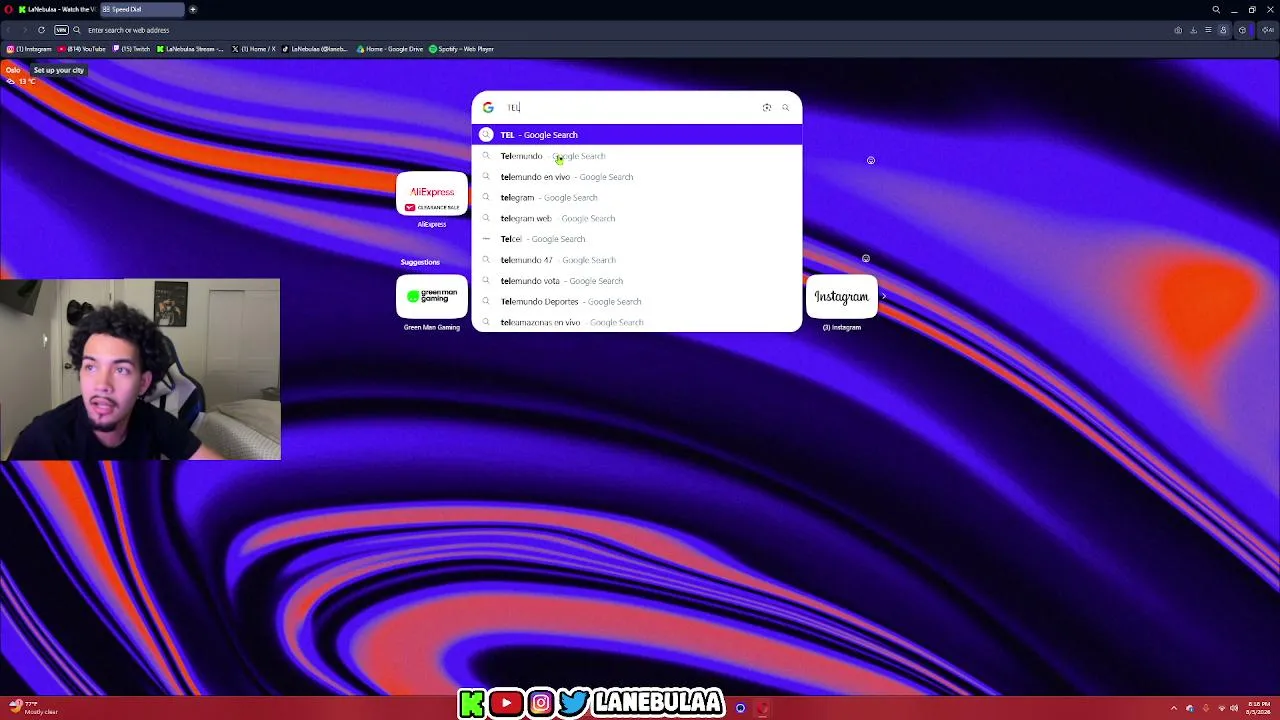Click the Opera taskbar icon
Viewport: 1280px width, 720px height.
coord(763,708)
